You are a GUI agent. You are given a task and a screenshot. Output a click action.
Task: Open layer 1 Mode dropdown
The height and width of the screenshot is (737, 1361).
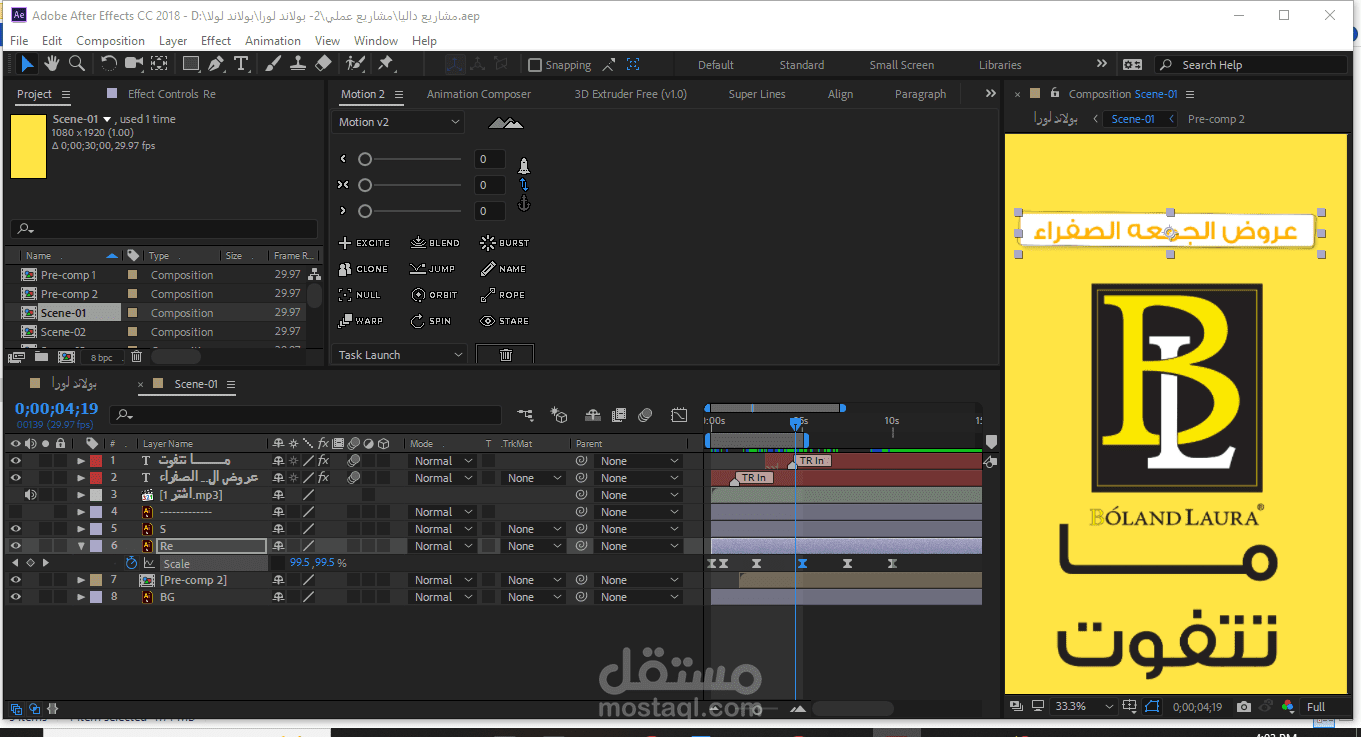[x=442, y=461]
